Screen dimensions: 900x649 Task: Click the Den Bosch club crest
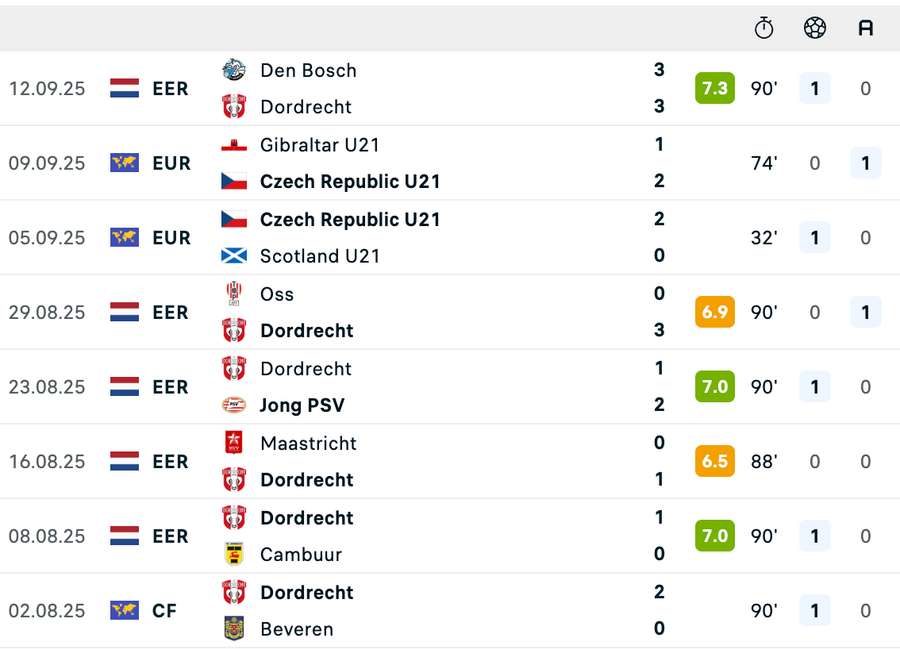click(234, 70)
